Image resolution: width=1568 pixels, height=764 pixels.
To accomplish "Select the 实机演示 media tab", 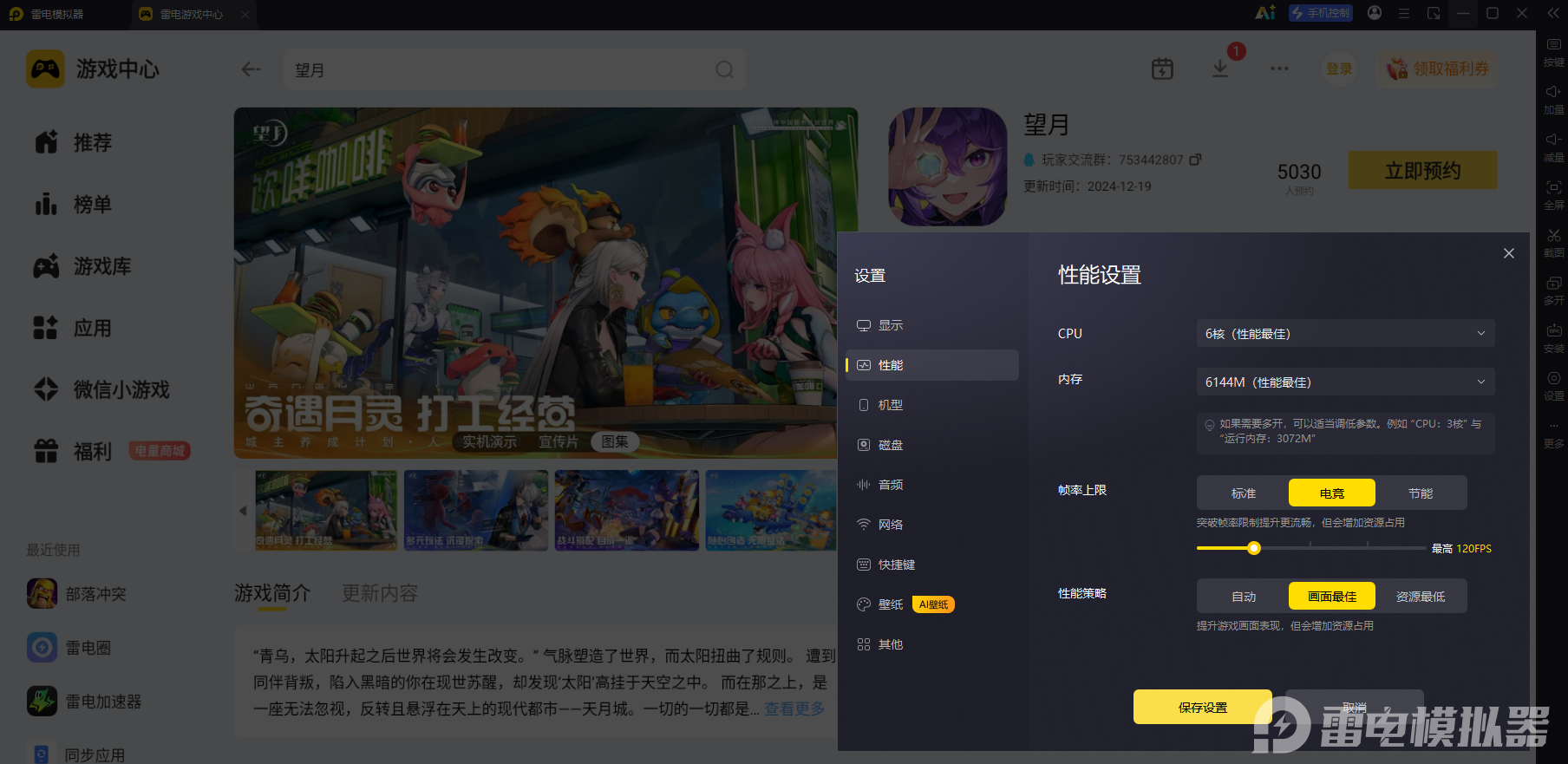I will click(489, 442).
